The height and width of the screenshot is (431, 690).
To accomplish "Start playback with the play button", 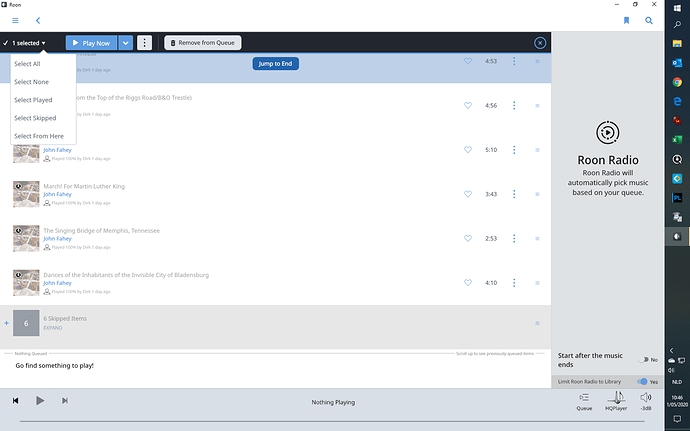I will (x=40, y=401).
